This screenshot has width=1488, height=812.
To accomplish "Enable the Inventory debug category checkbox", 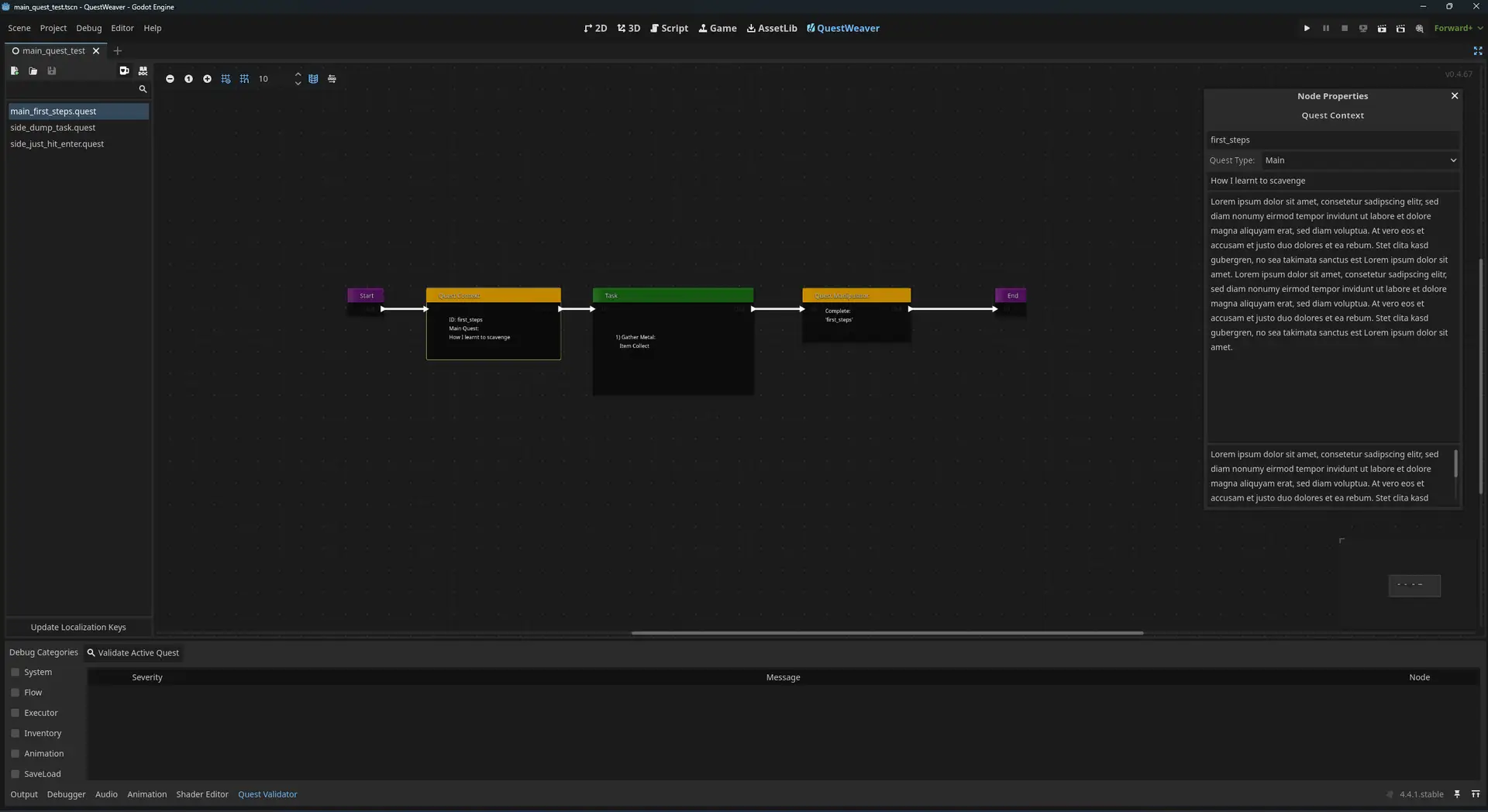I will [15, 733].
